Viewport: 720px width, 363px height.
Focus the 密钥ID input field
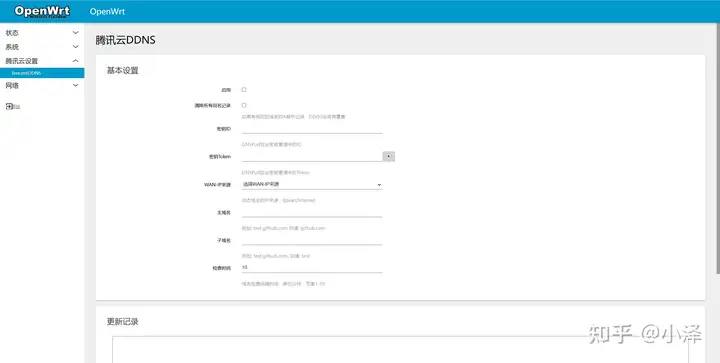(312, 129)
